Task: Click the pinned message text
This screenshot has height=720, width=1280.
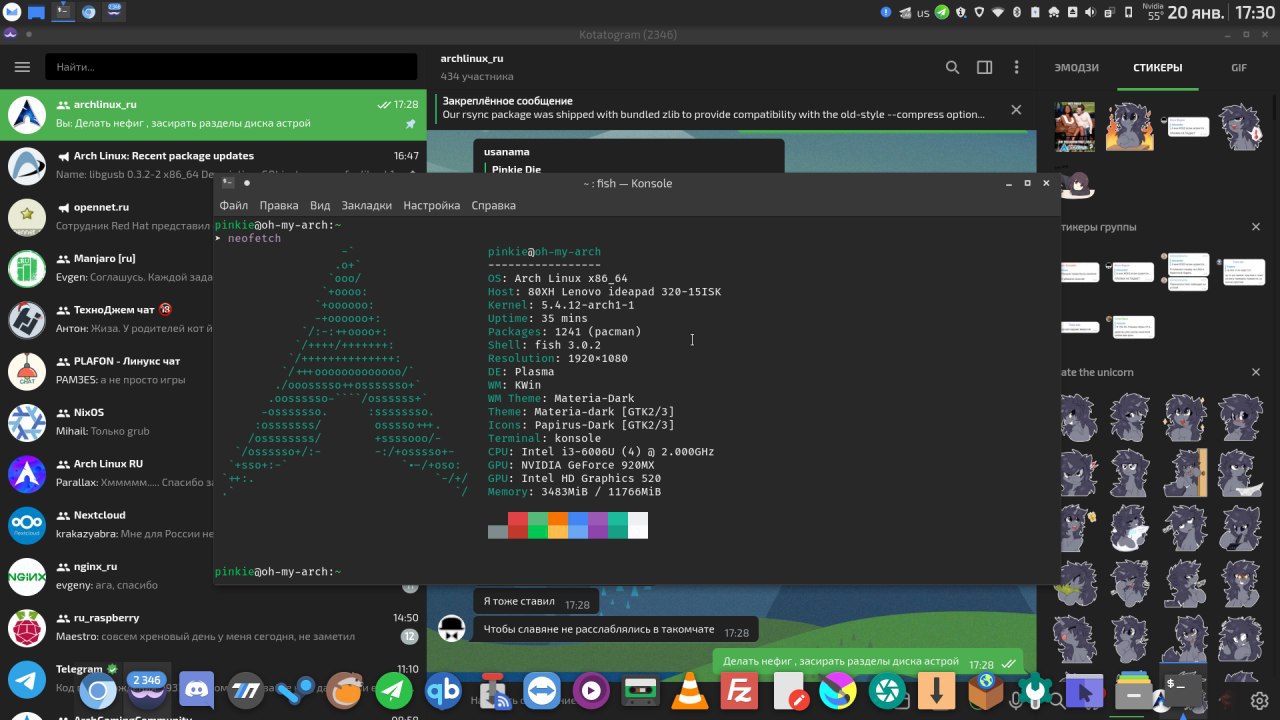Action: pos(713,114)
